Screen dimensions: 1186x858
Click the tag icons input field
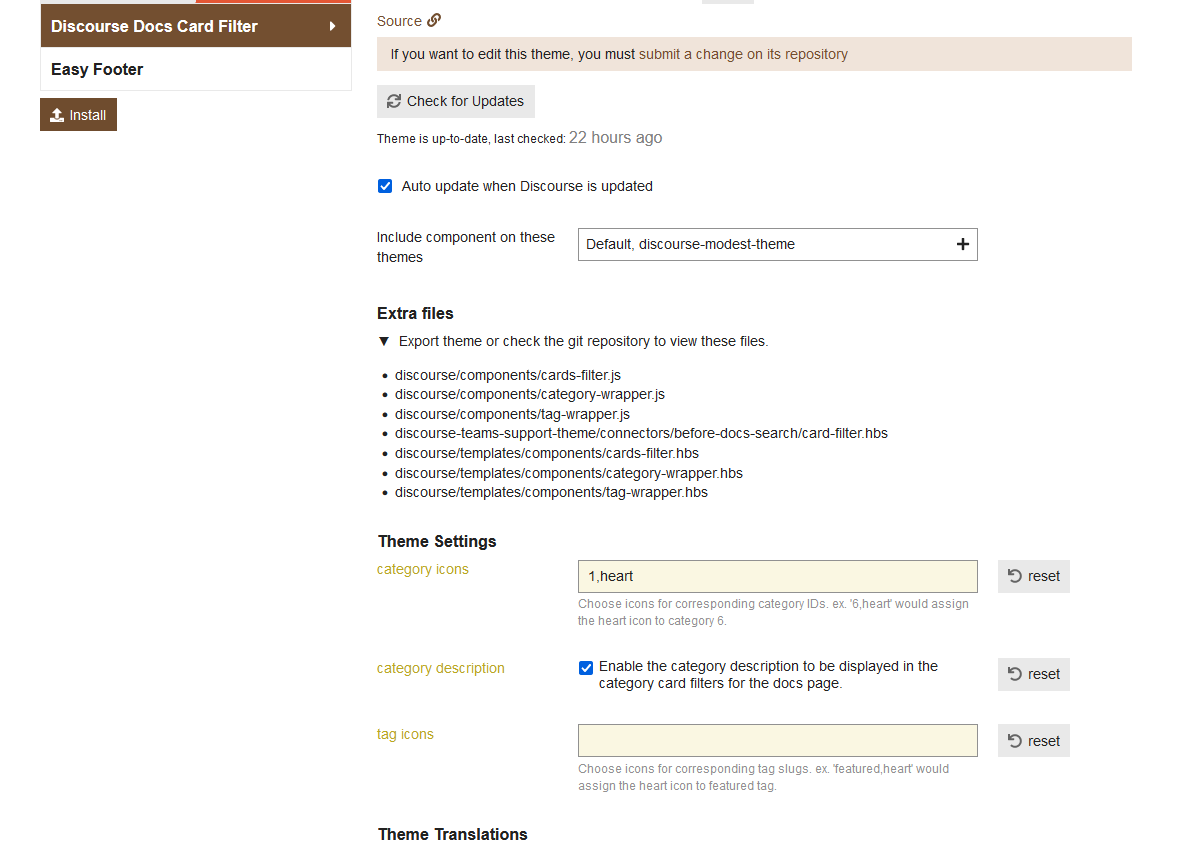[778, 741]
